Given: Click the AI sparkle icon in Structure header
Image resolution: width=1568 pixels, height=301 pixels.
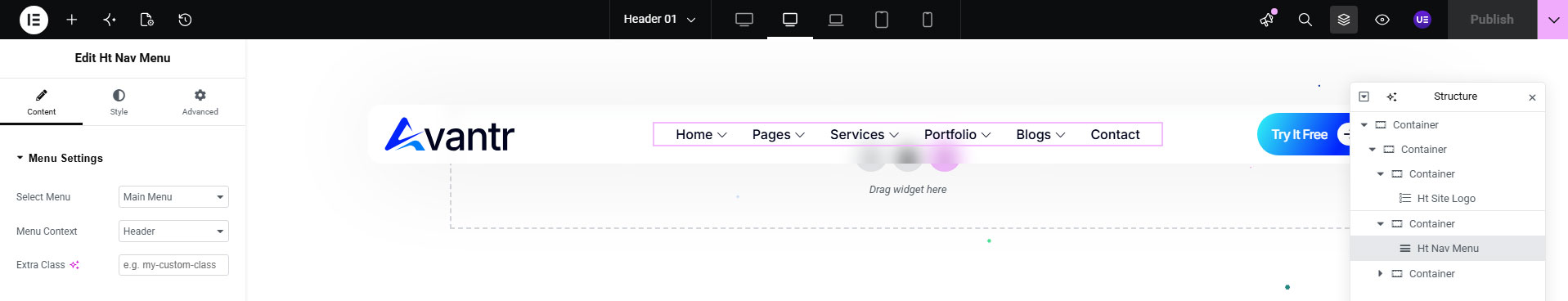Looking at the screenshot, I should pos(1391,97).
